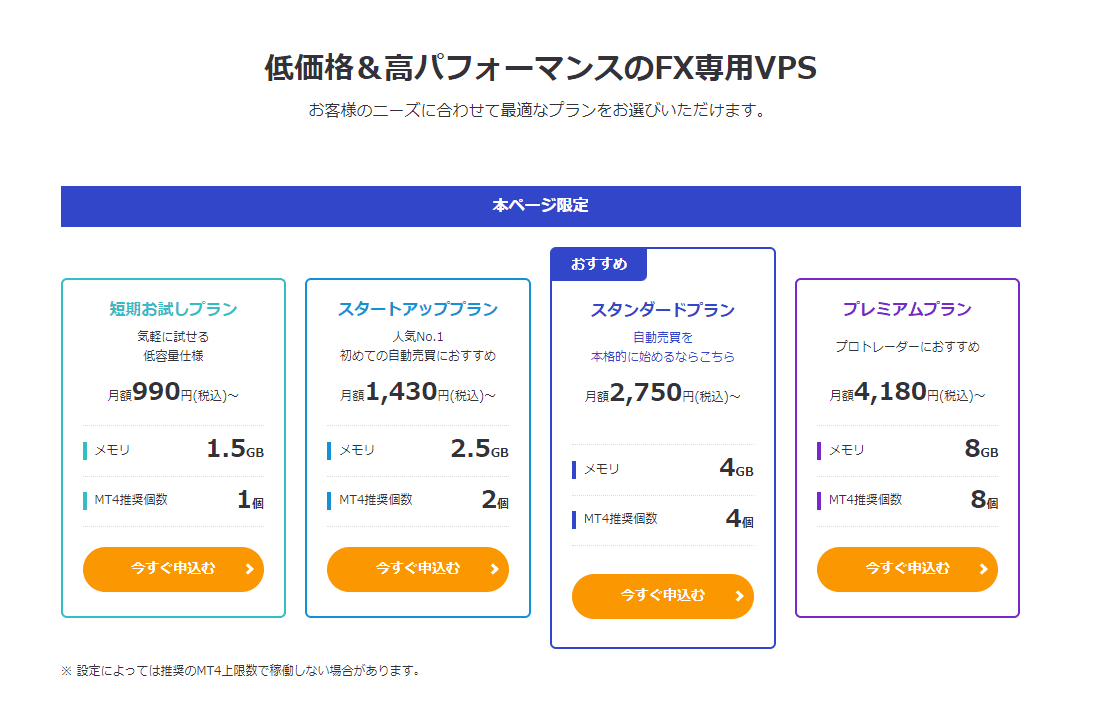The image size is (1107, 723).
Task: Click the 8GB memory row in プレミアムプラン
Action: [907, 450]
